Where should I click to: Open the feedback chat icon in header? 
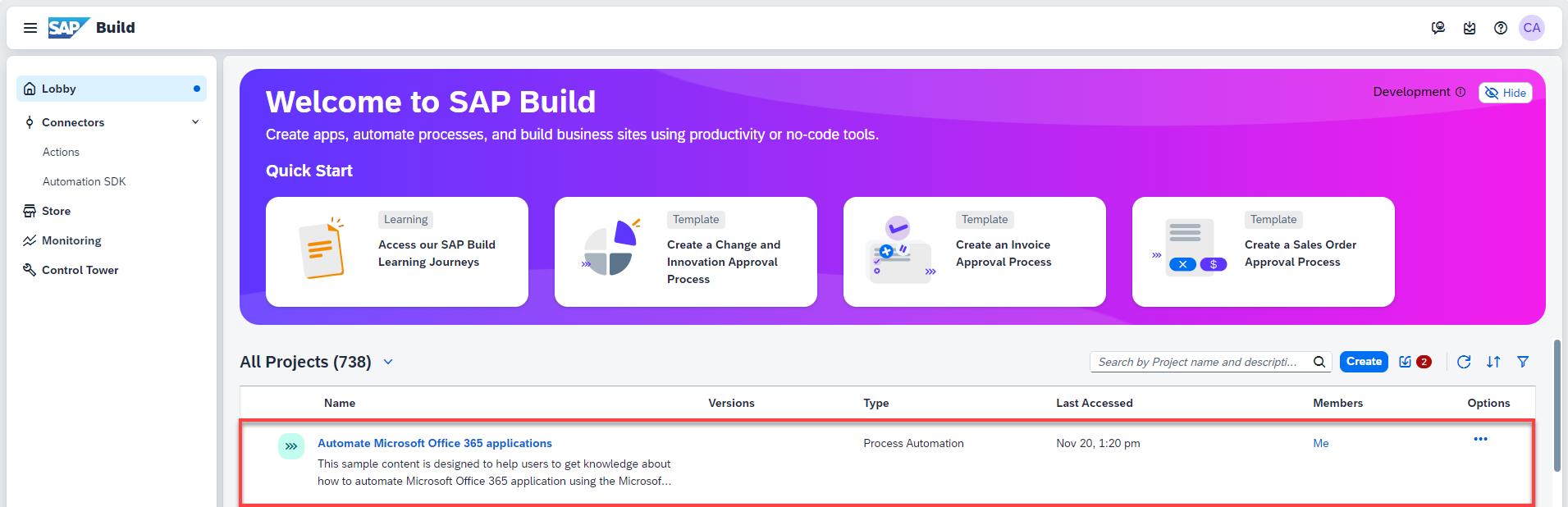click(1438, 28)
